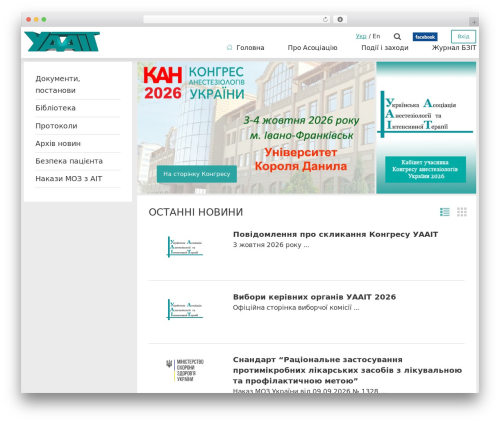Open Події і заходи menu
The image size is (500, 423).
[x=385, y=48]
